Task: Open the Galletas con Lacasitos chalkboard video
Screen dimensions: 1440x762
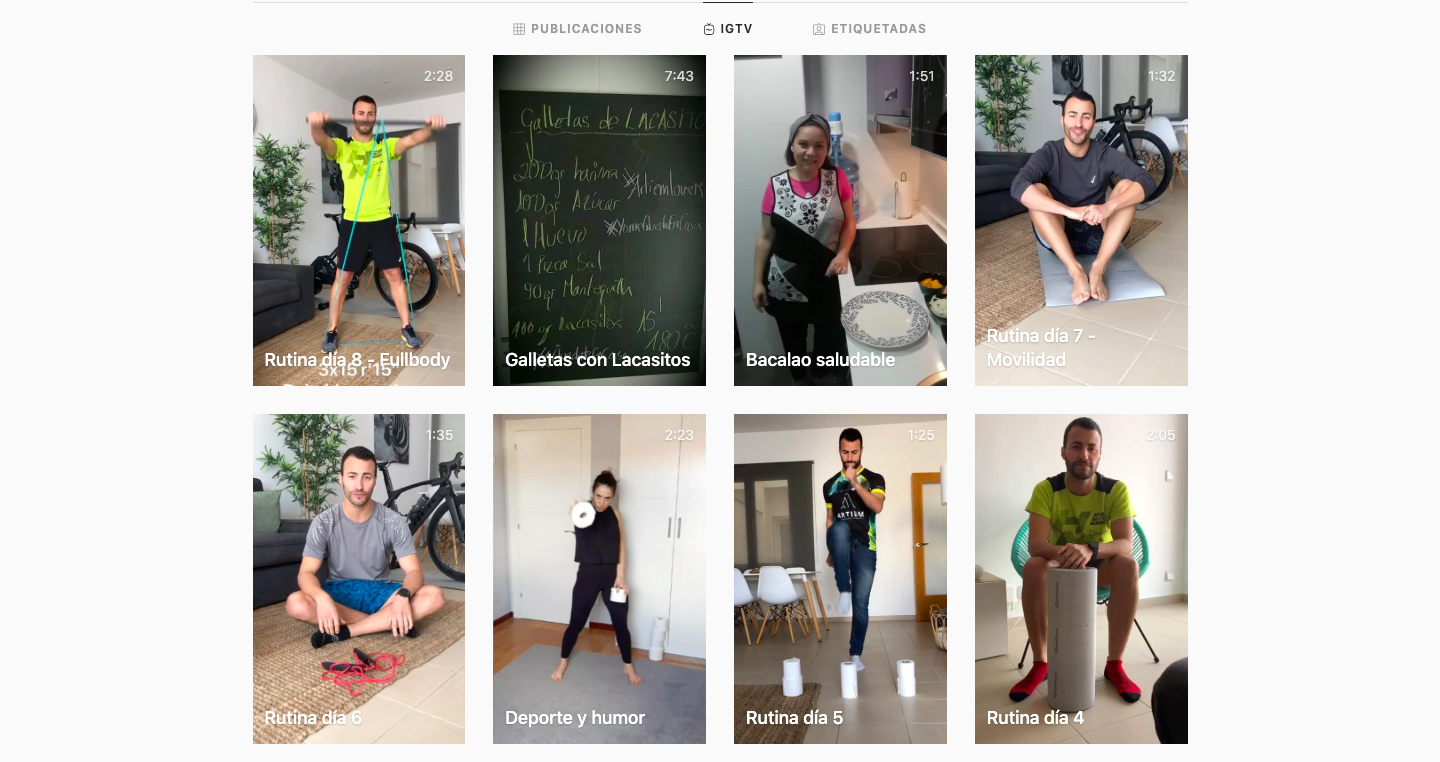Action: pyautogui.click(x=599, y=220)
